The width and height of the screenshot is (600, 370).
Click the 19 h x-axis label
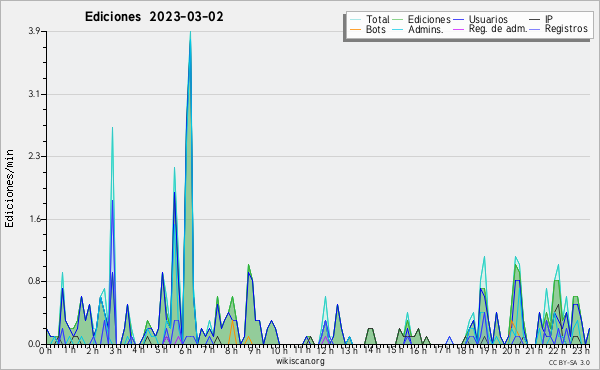click(x=488, y=350)
